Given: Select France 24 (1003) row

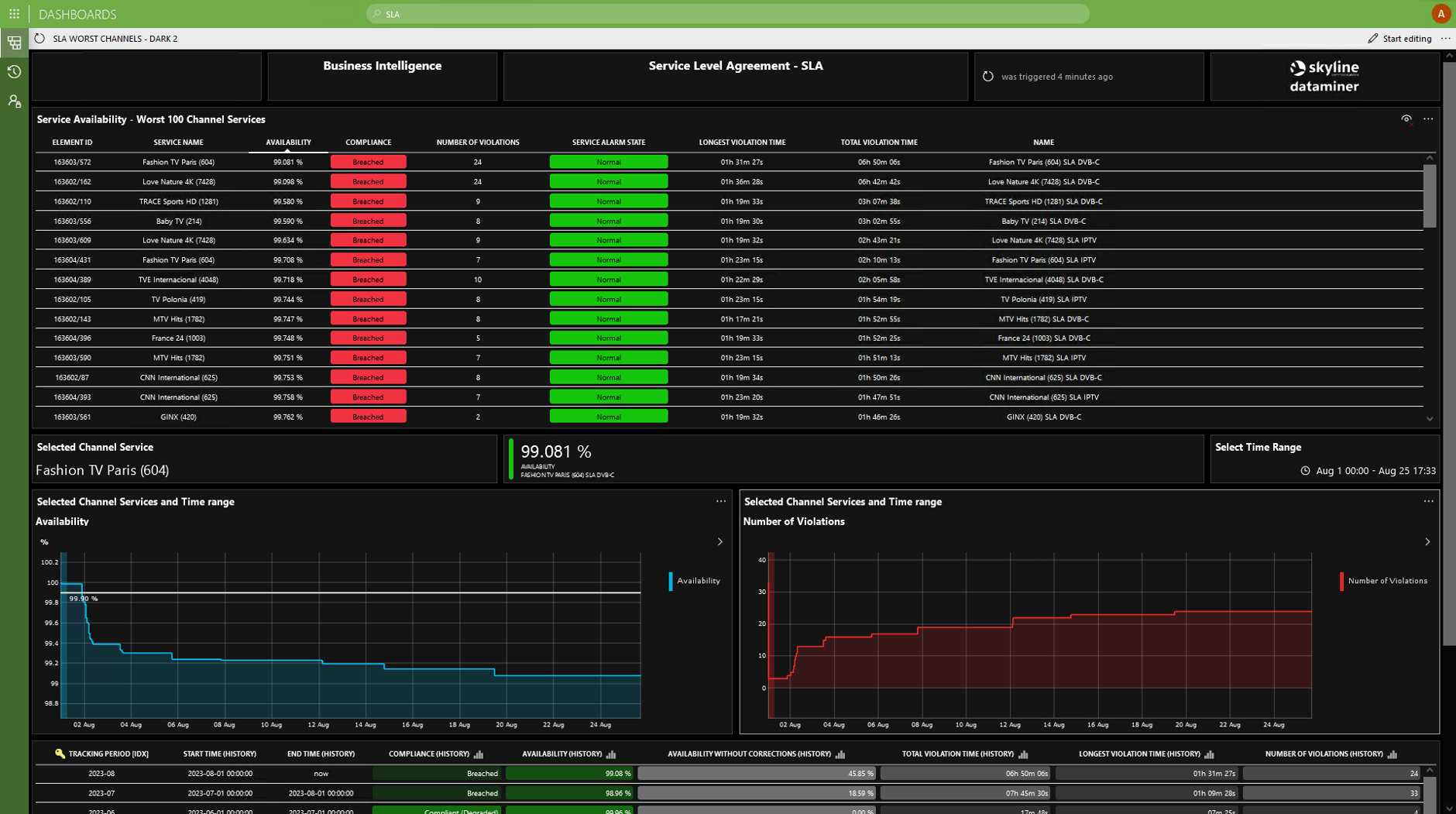Looking at the screenshot, I should [x=729, y=338].
